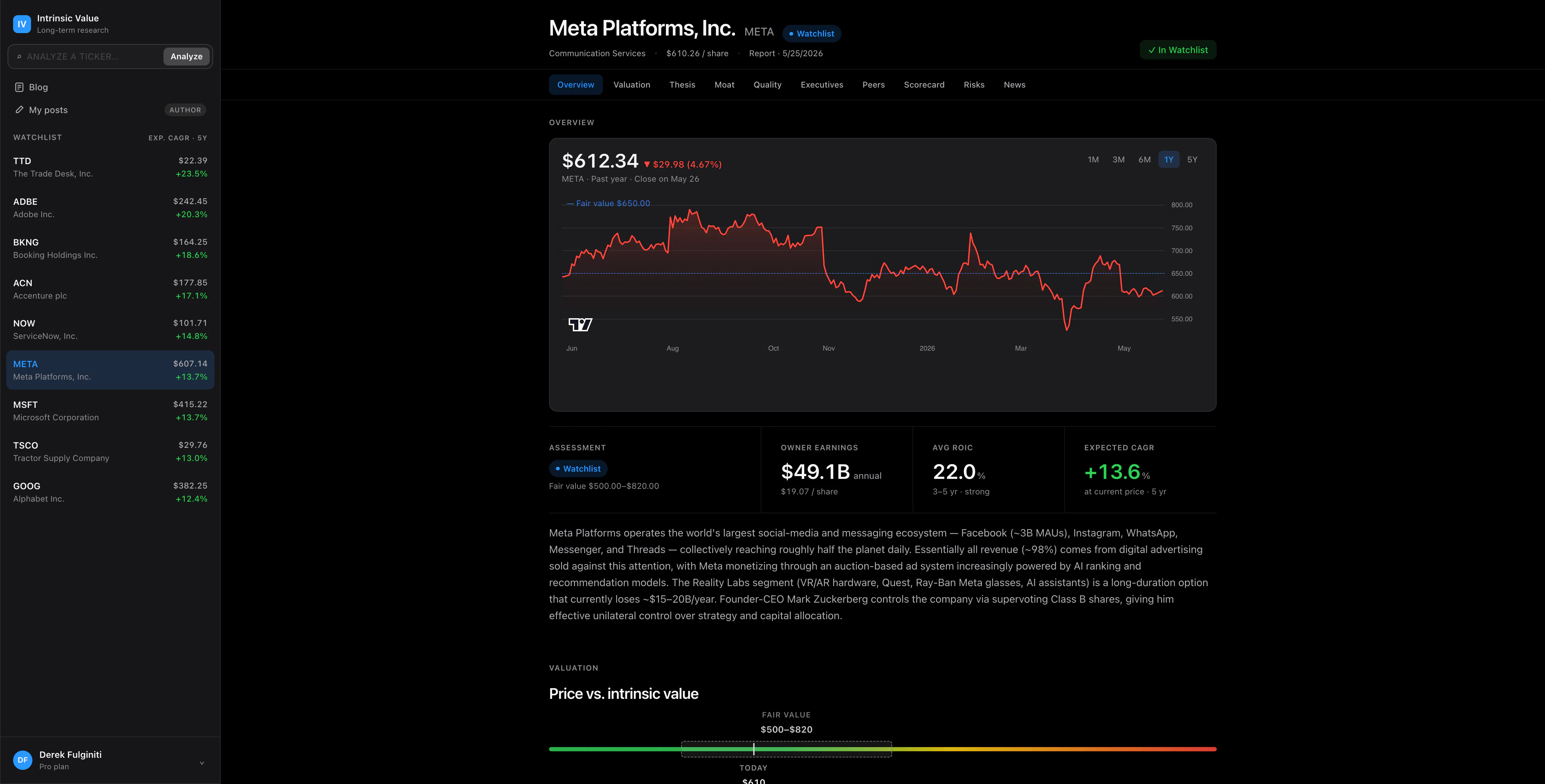This screenshot has height=784, width=1545.
Task: Click the Blog document icon
Action: [19, 88]
